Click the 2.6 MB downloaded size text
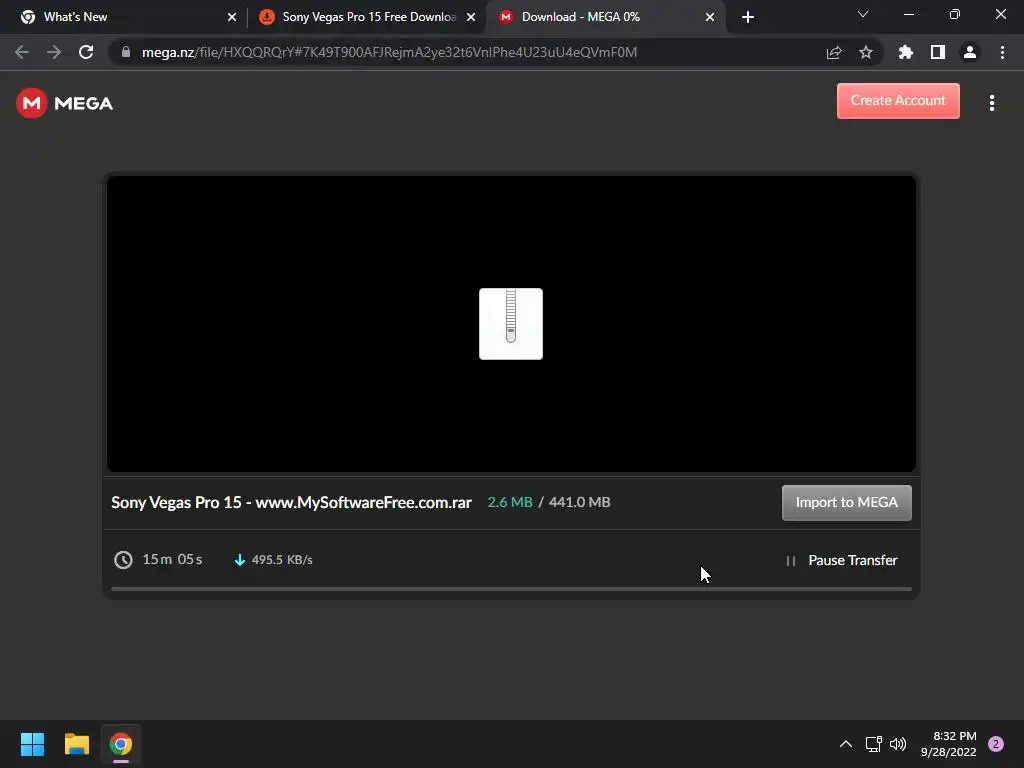The image size is (1024, 768). 510,502
